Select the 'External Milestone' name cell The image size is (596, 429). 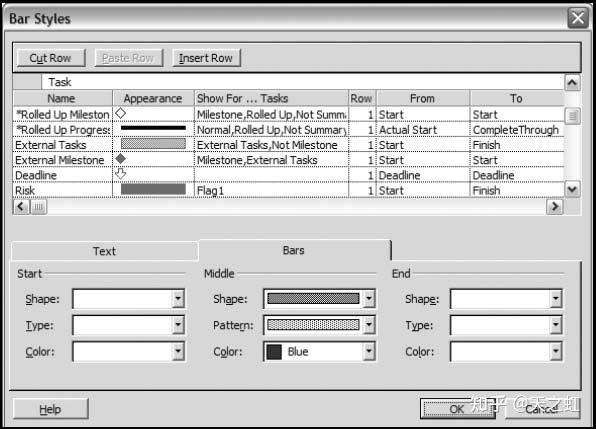tap(63, 160)
